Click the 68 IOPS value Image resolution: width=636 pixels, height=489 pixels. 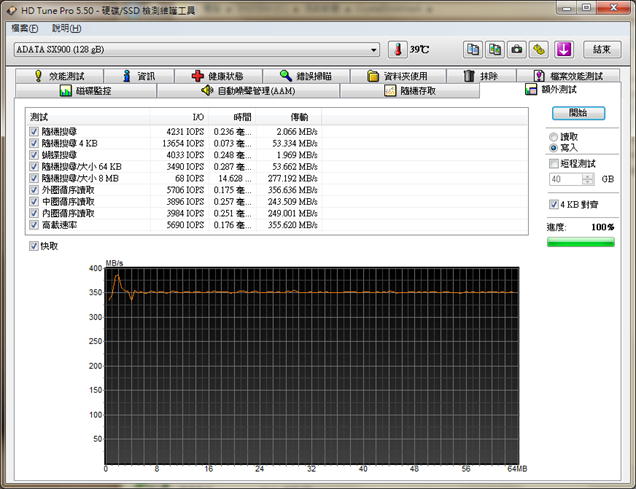pos(189,178)
